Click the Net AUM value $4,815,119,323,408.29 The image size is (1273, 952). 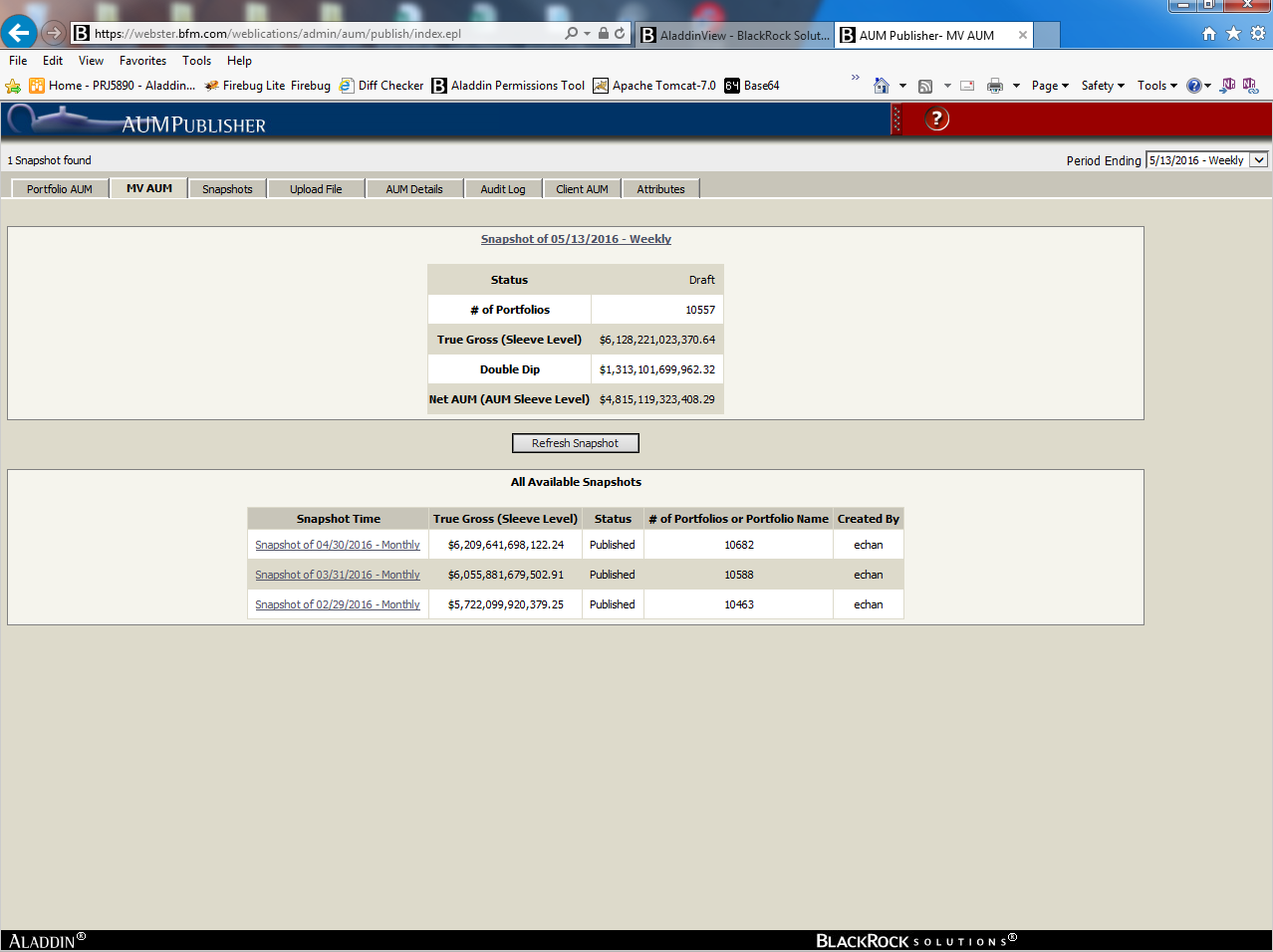pos(657,399)
